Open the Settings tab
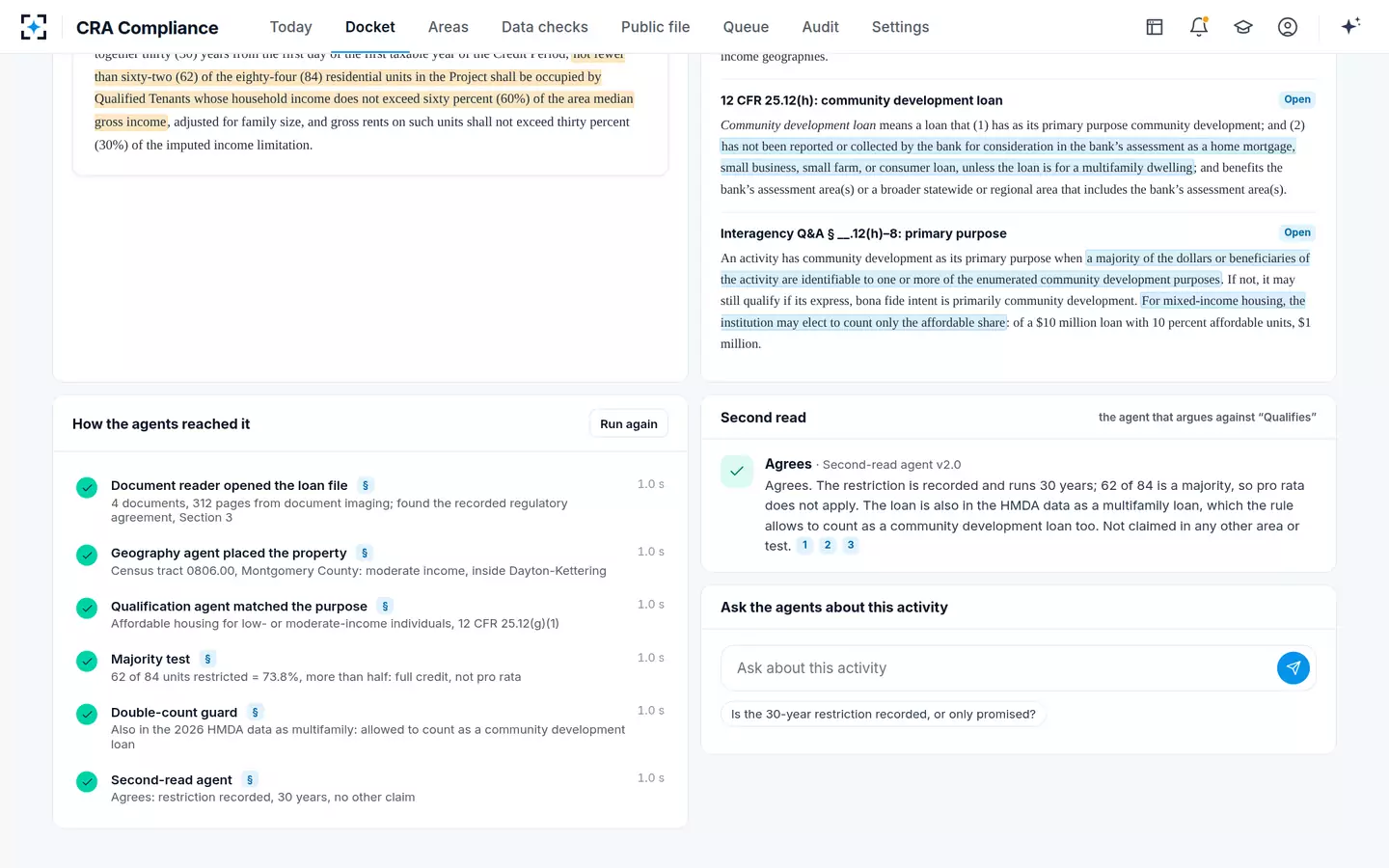This screenshot has width=1389, height=868. (x=900, y=27)
